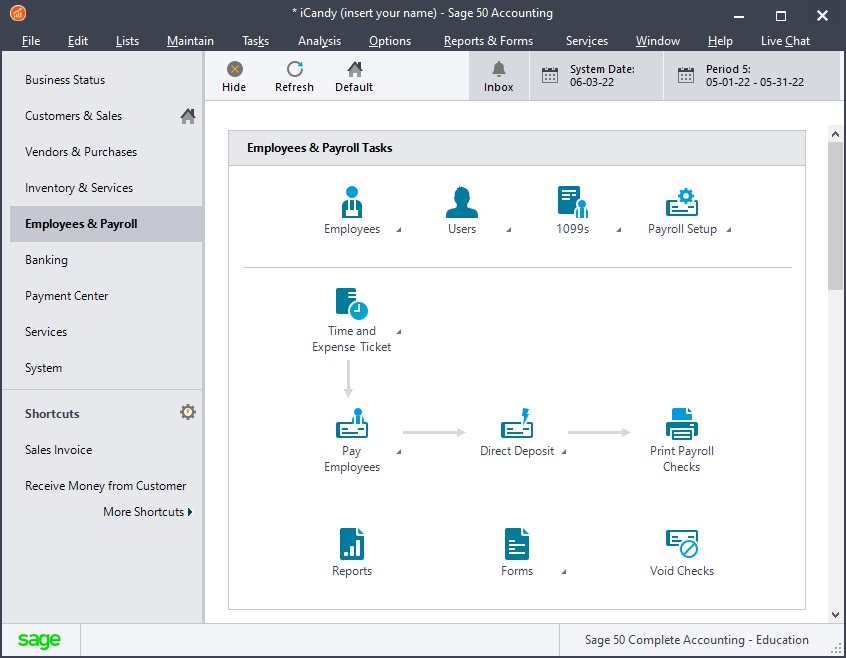Expand the Pay Employees dropdown arrow
This screenshot has height=658, width=846.
coord(399,452)
